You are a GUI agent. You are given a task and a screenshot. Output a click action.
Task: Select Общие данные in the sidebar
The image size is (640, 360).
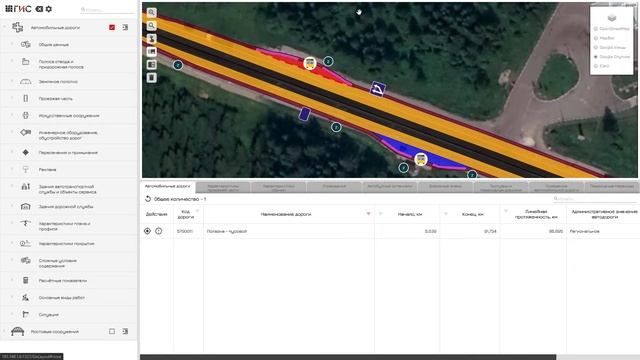53,44
